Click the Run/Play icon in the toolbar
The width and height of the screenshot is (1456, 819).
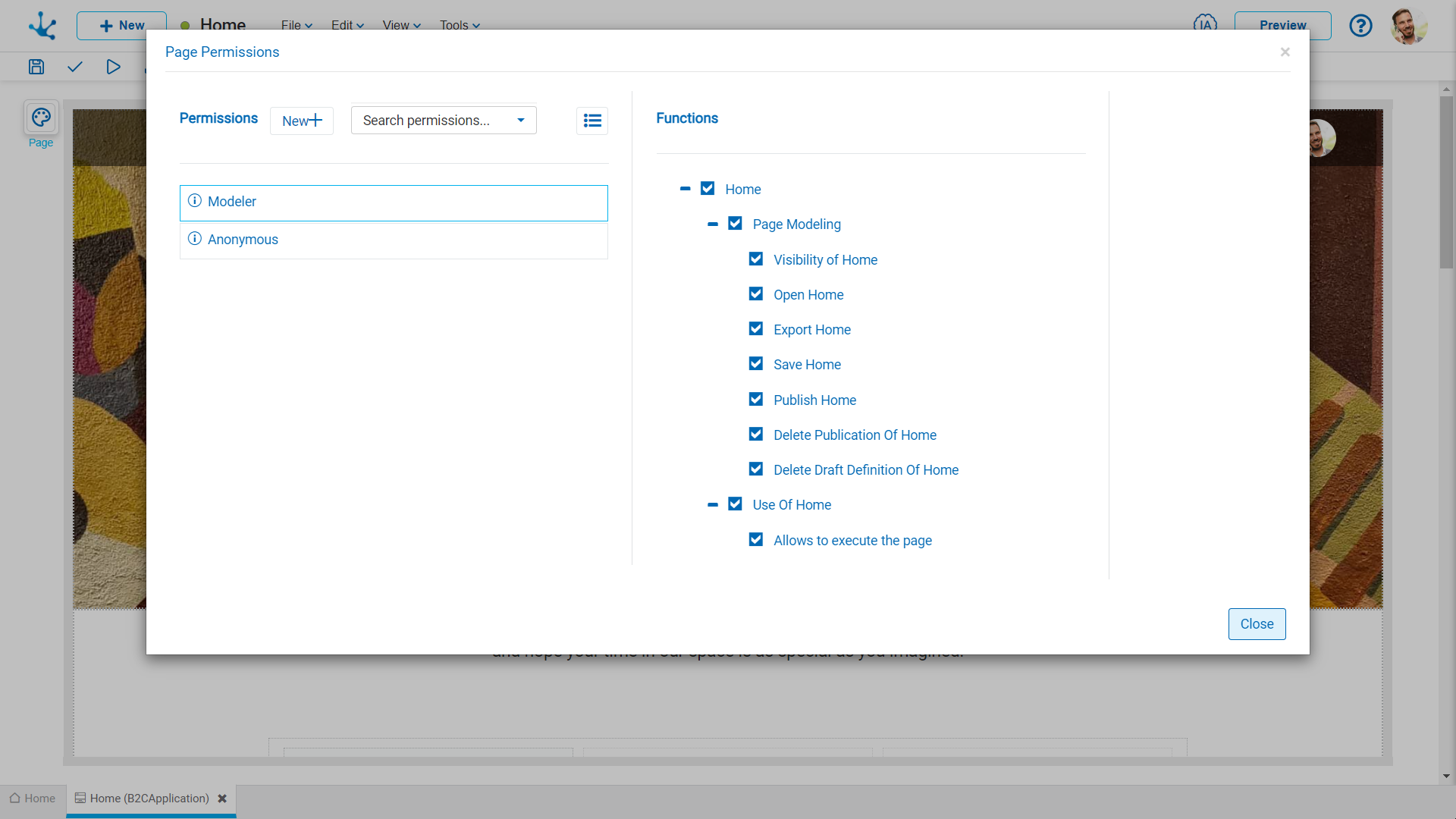[x=113, y=66]
